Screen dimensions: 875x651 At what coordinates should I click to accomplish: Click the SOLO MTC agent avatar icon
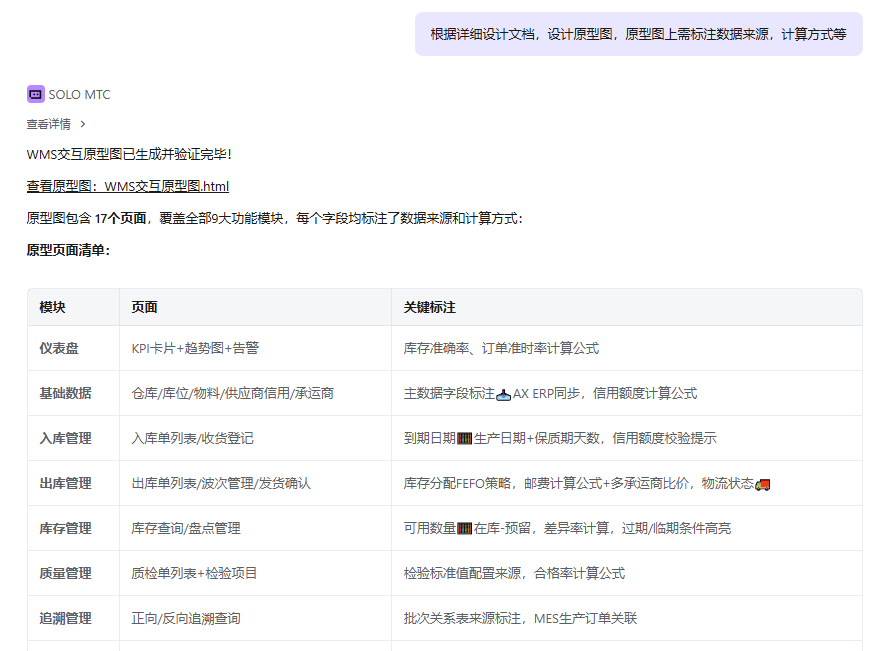click(x=35, y=94)
